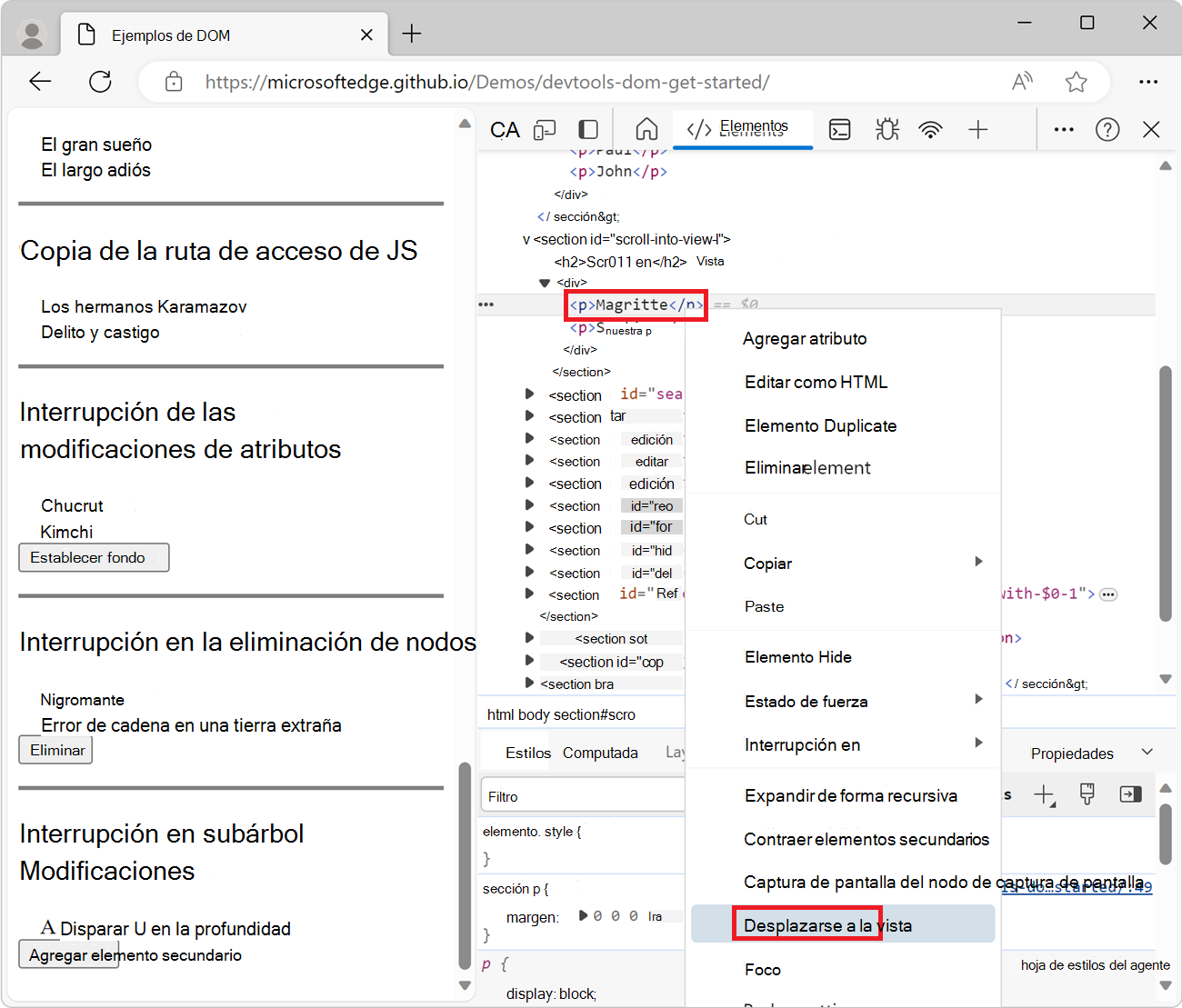This screenshot has width=1182, height=1008.
Task: Open the Estado de fuerza submenu
Action: point(843,702)
